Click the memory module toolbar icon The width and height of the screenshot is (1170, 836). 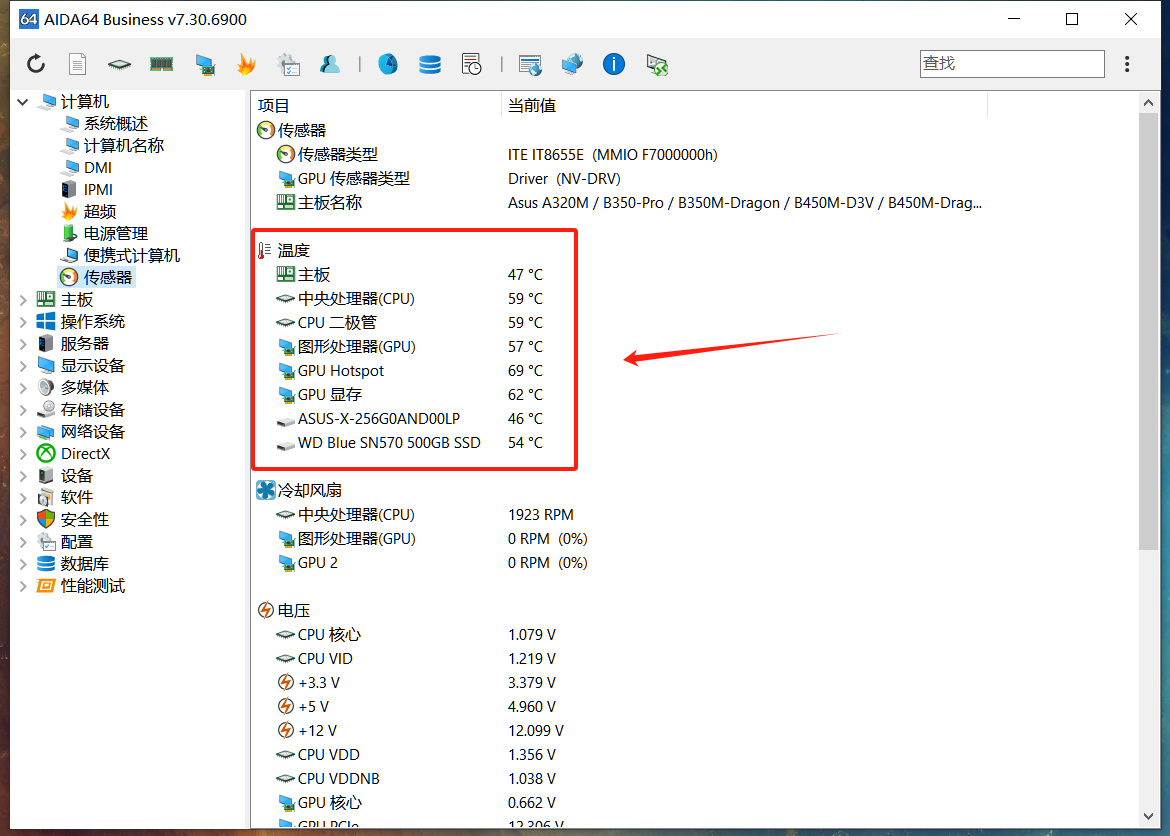click(x=161, y=64)
